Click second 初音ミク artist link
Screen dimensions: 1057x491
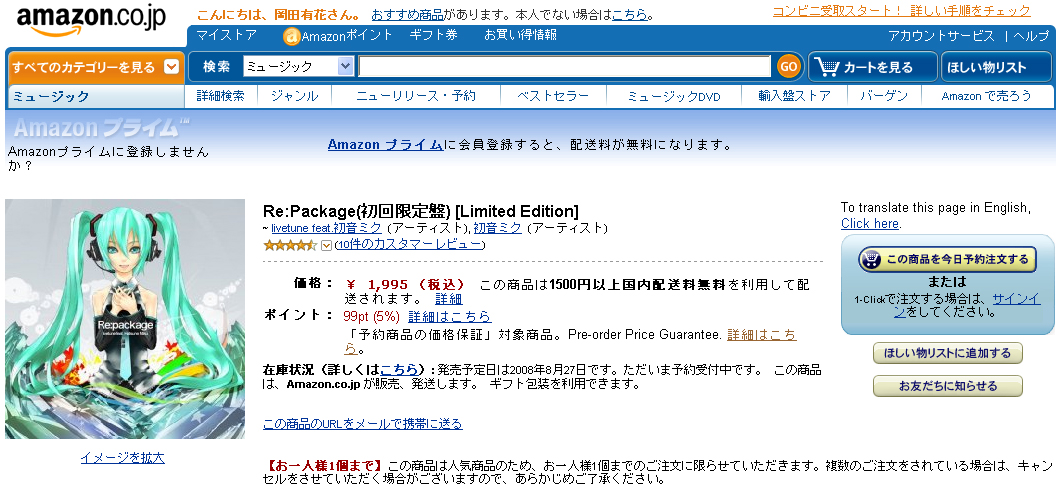[497, 229]
